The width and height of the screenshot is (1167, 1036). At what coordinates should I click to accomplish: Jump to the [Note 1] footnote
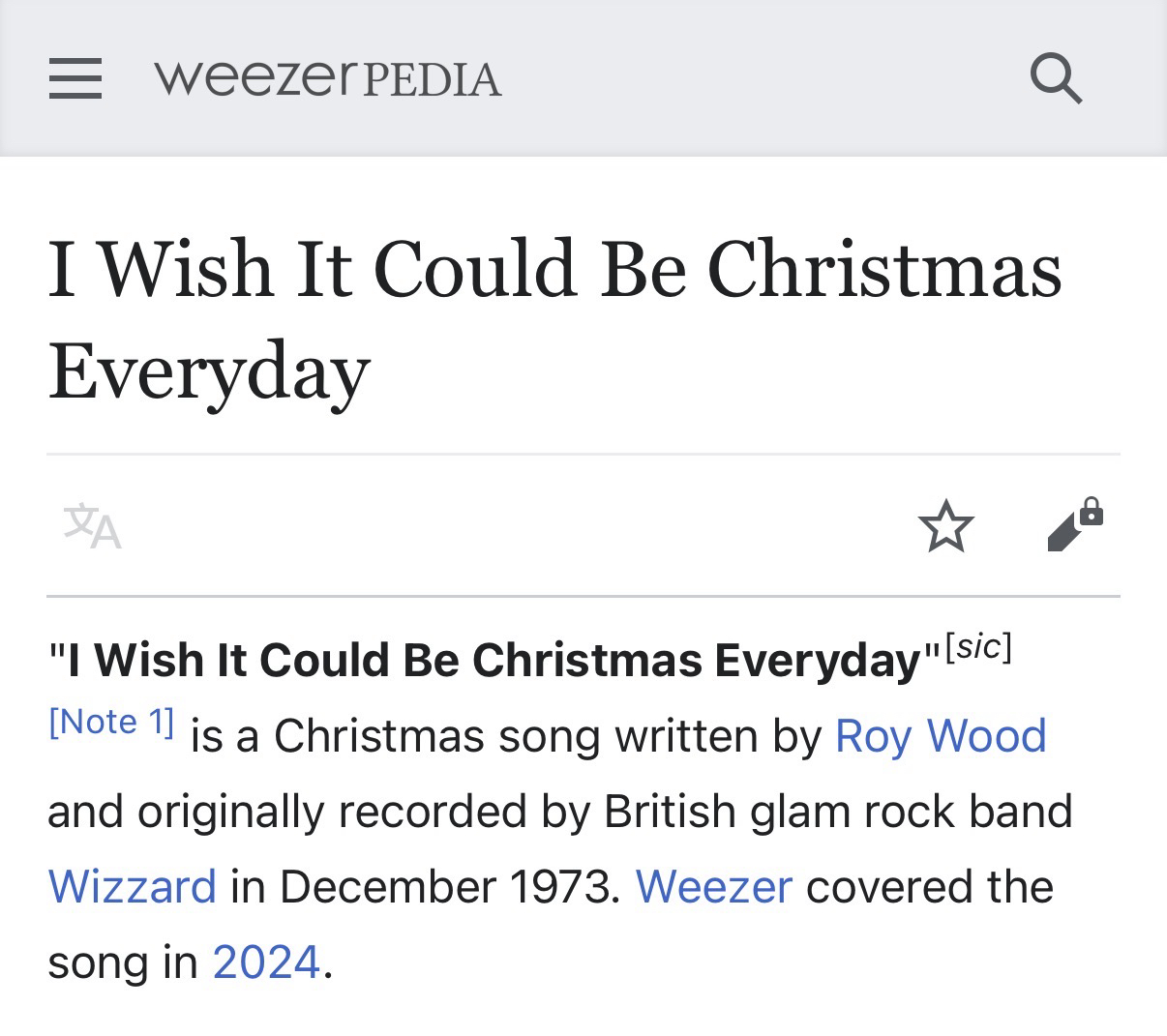click(x=111, y=722)
